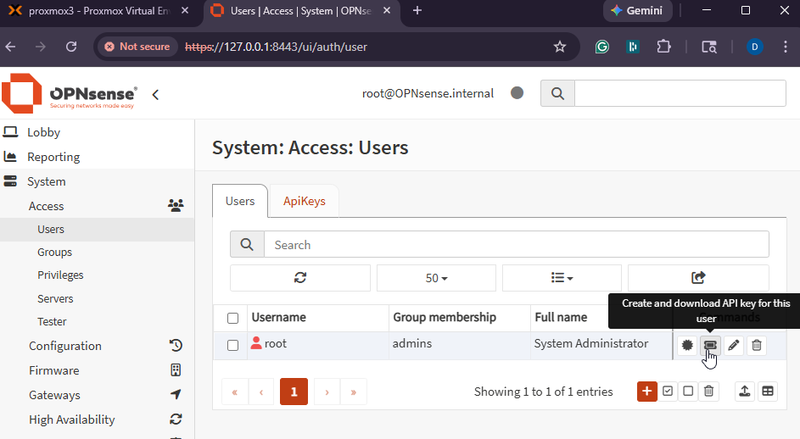Open the browser profile D avatar
800x439 pixels.
tap(755, 47)
